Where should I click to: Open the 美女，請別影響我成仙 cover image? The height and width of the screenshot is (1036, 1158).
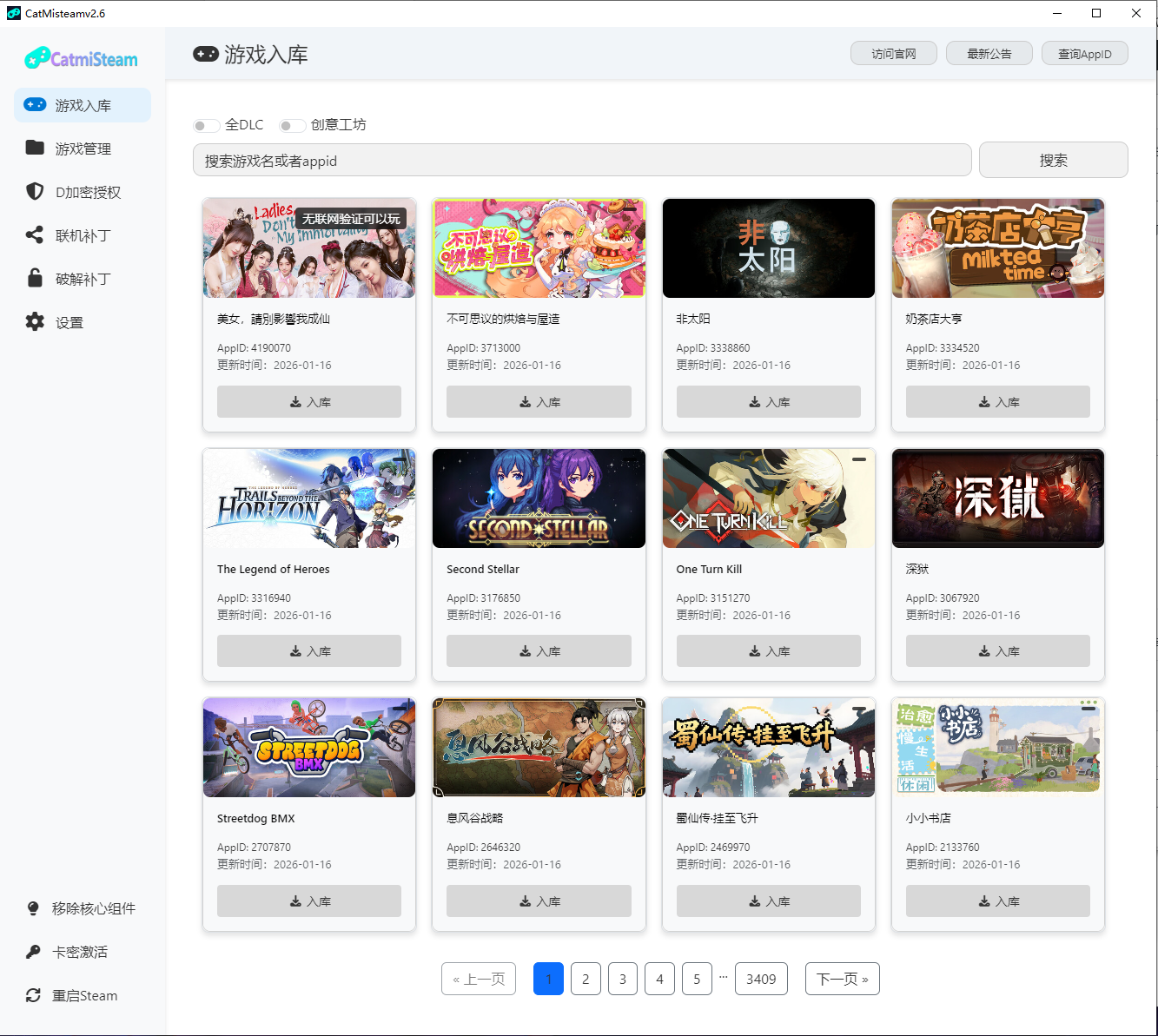(x=309, y=248)
